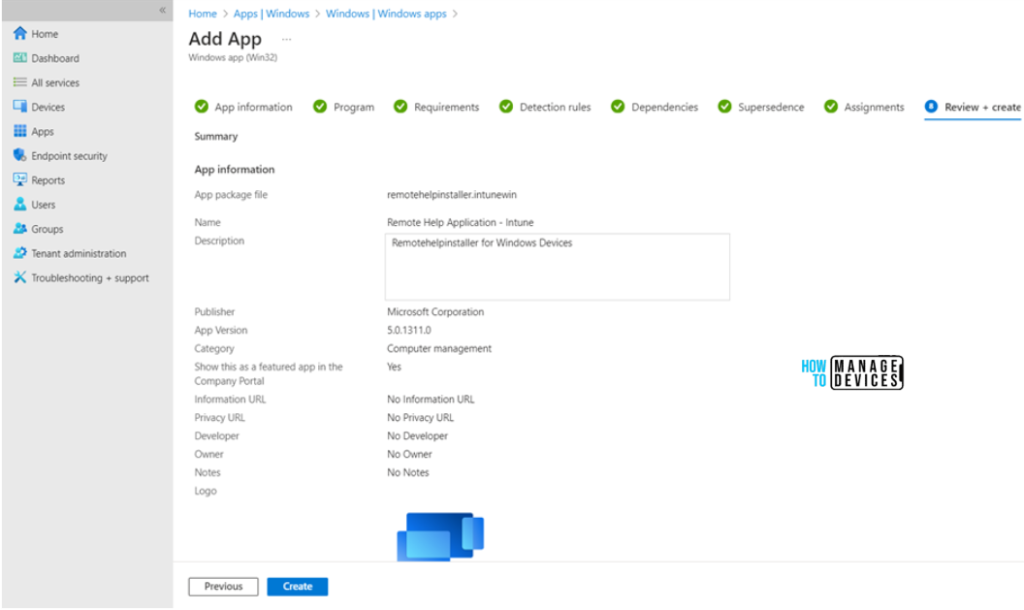Follow Windows | Windows apps breadcrumb link
Image resolution: width=1024 pixels, height=610 pixels.
(386, 14)
